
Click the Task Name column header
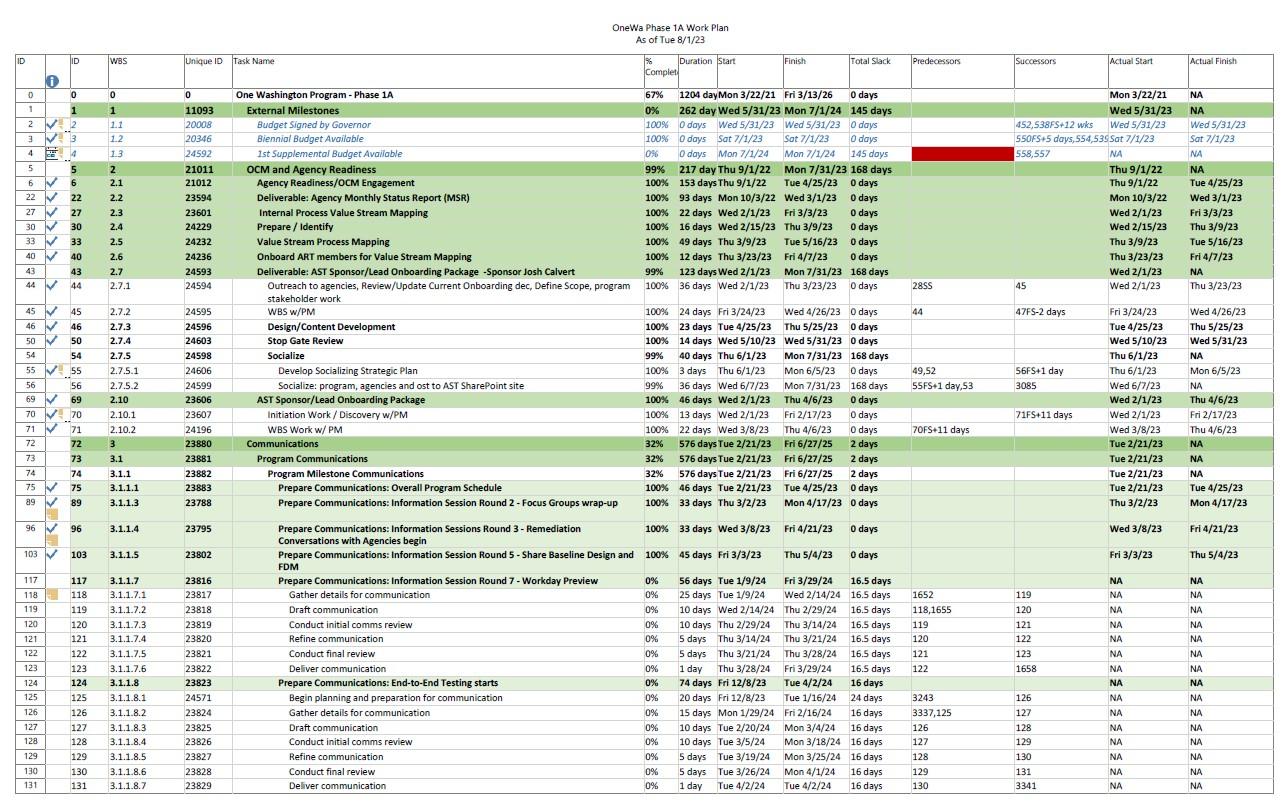tap(254, 61)
